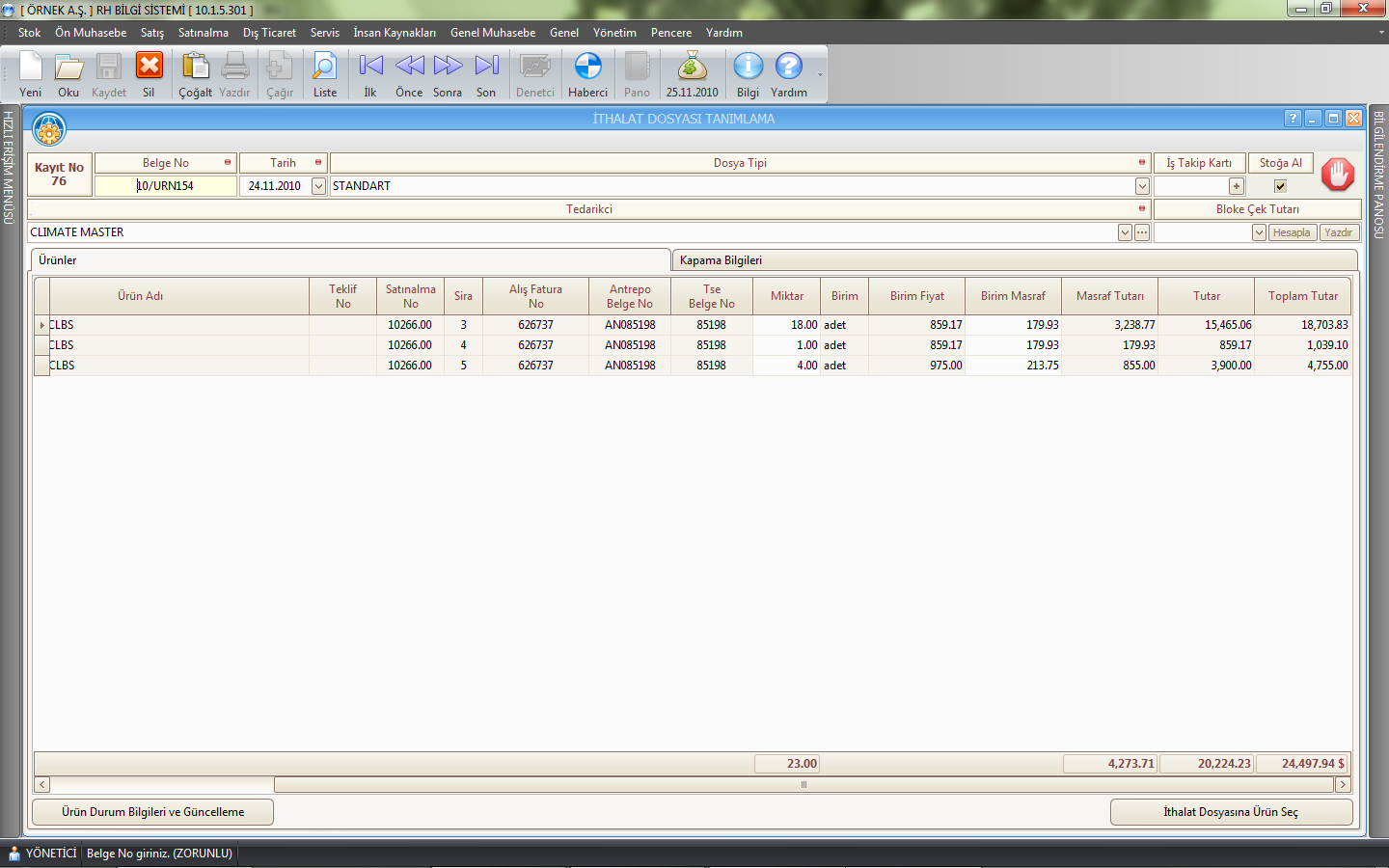Screen dimensions: 1389x868
Task: Open the Liste search icon
Action: pyautogui.click(x=325, y=68)
